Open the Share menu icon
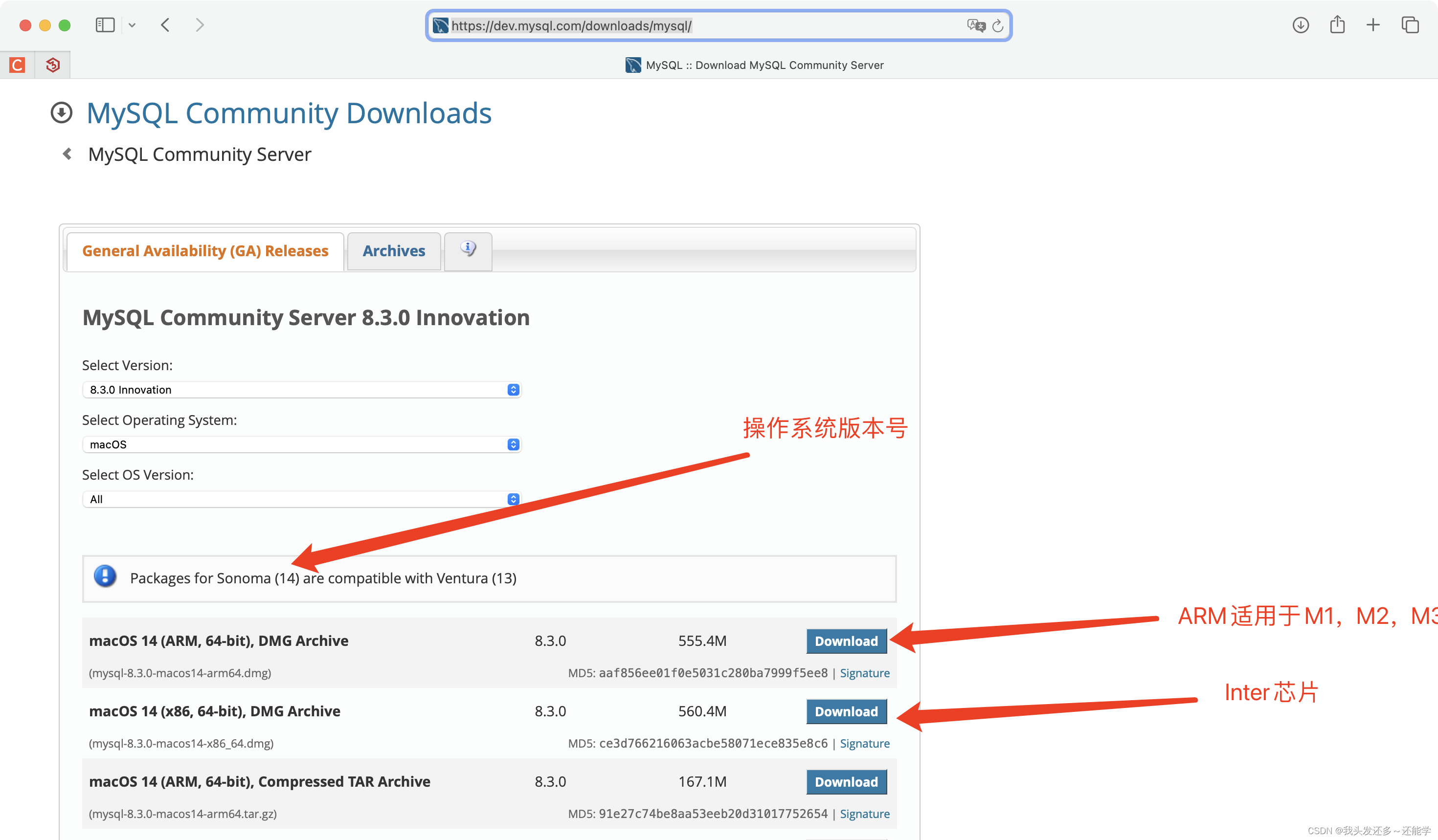The height and width of the screenshot is (840, 1438). (1338, 24)
